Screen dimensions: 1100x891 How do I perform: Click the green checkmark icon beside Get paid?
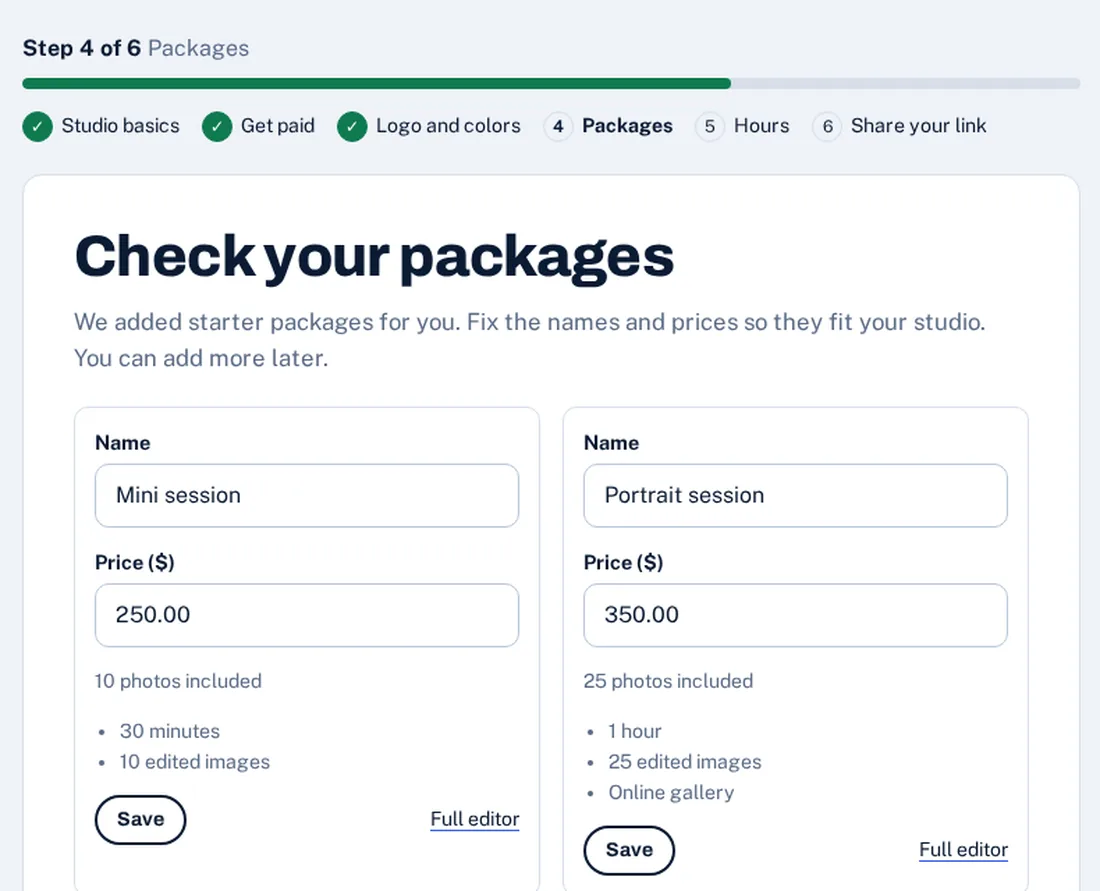(x=217, y=127)
